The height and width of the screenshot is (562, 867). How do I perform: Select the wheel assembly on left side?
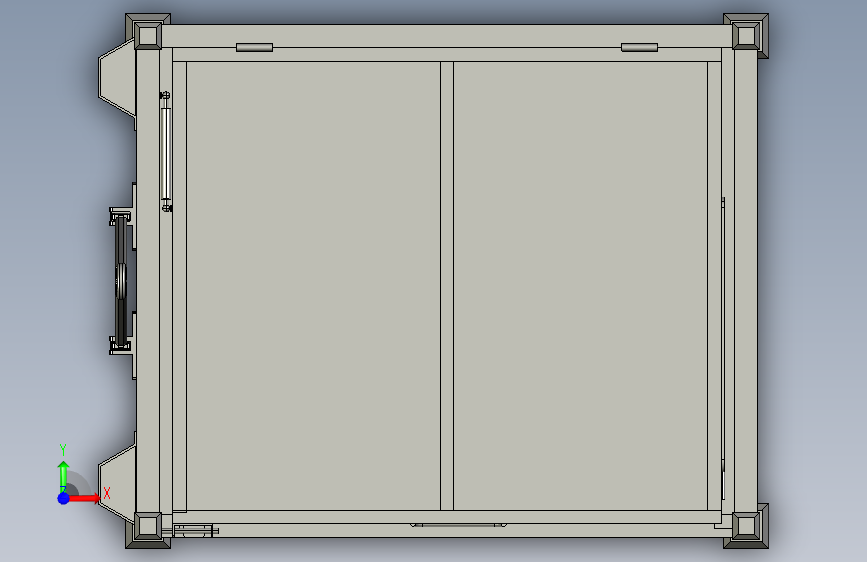121,281
